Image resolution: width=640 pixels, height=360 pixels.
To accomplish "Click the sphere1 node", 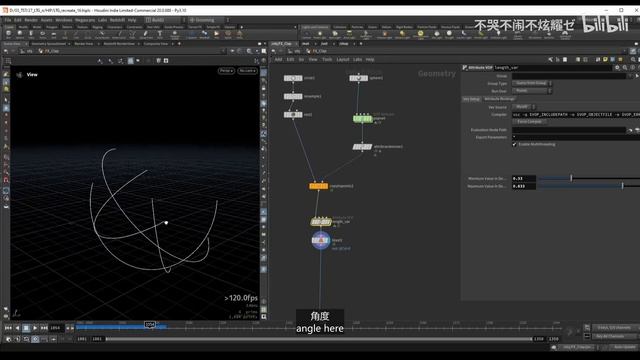I will click(358, 78).
